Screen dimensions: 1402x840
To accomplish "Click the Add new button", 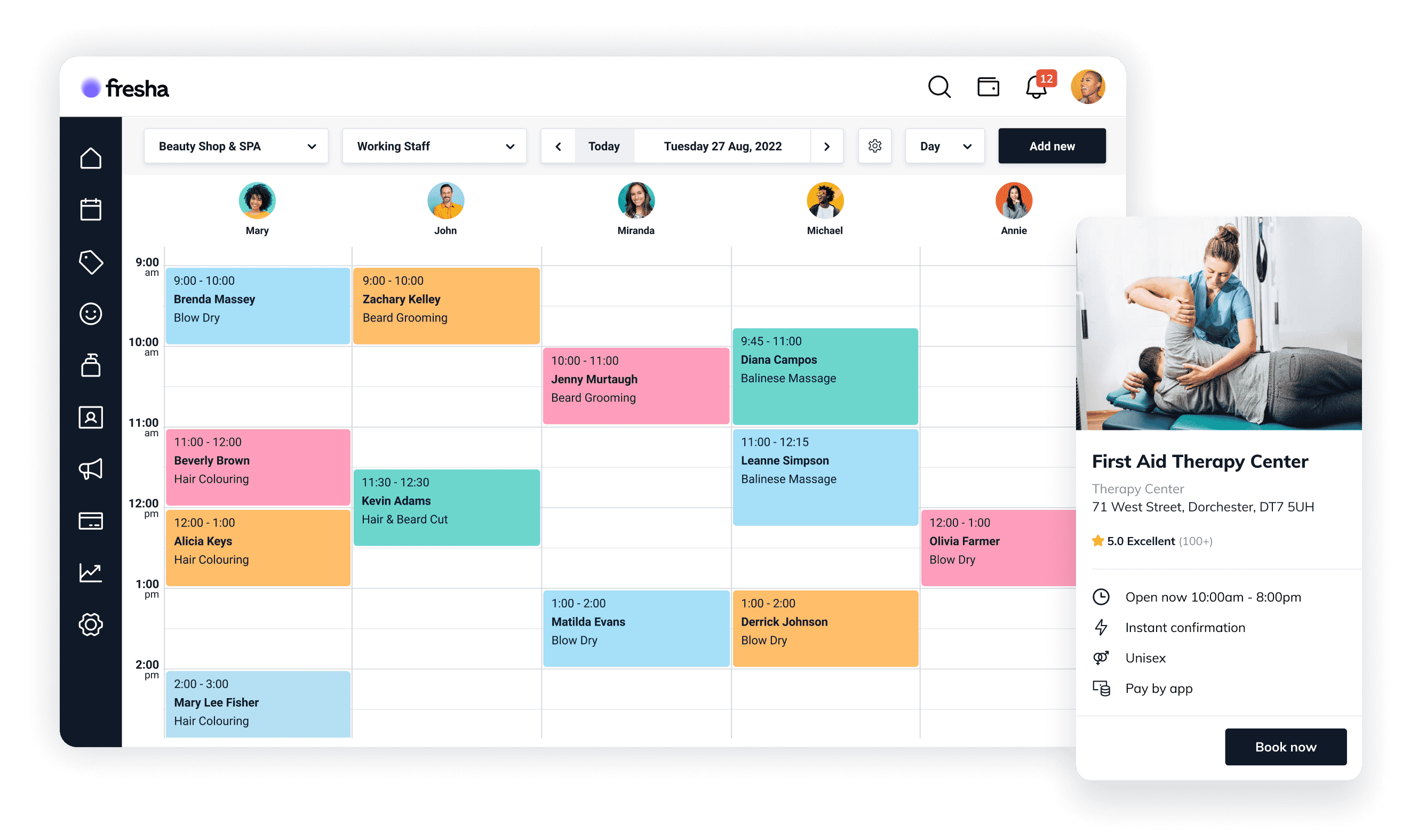I will point(1051,146).
